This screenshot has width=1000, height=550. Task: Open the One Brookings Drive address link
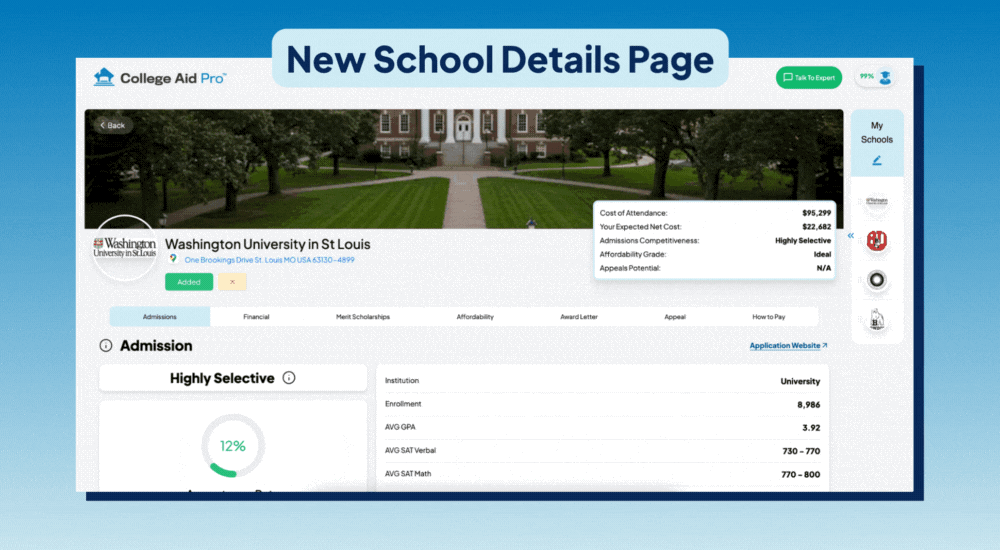click(x=269, y=260)
